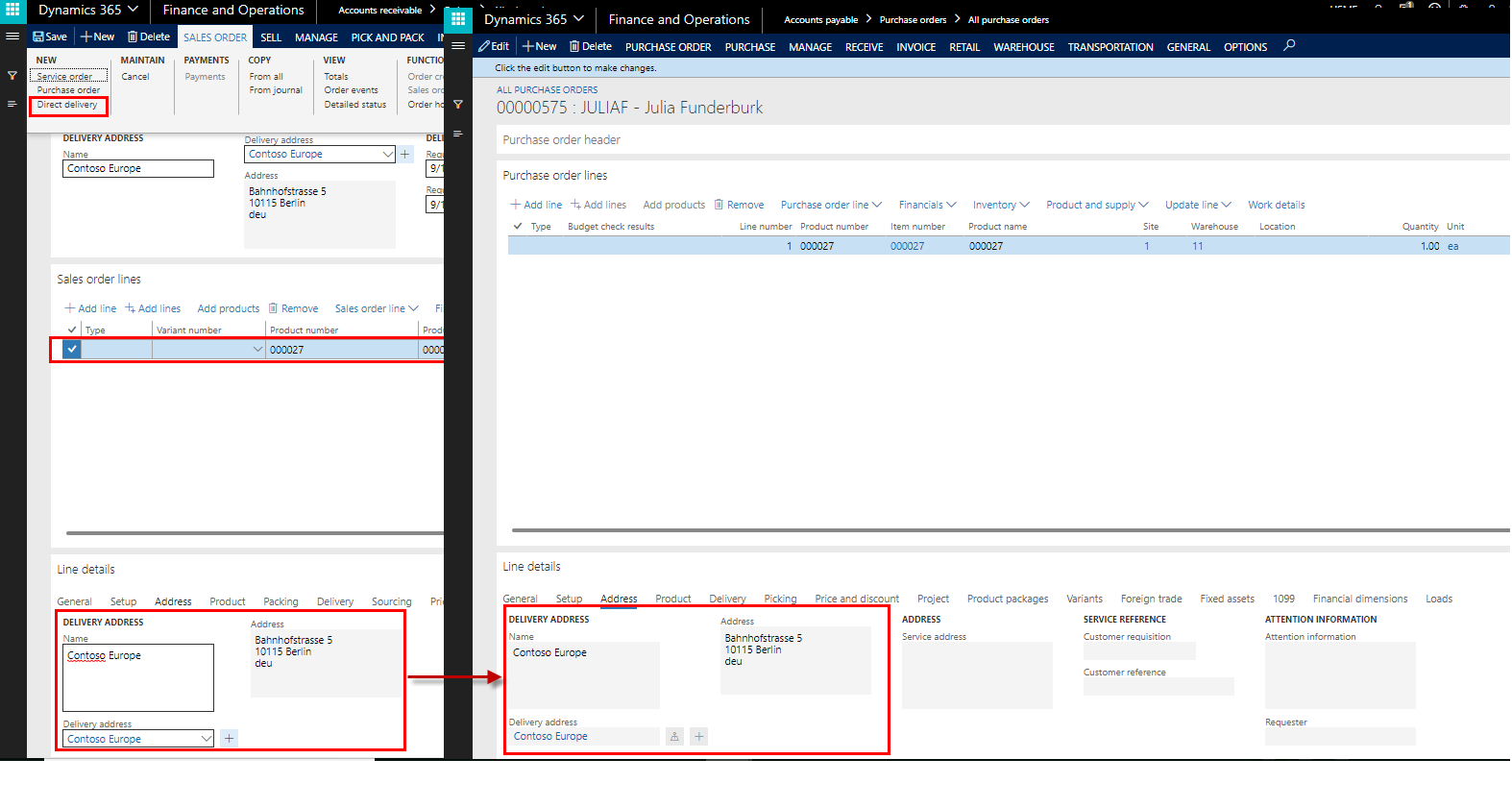Open Totals under VIEW group
The width and height of the screenshot is (1512, 808).
(x=336, y=77)
